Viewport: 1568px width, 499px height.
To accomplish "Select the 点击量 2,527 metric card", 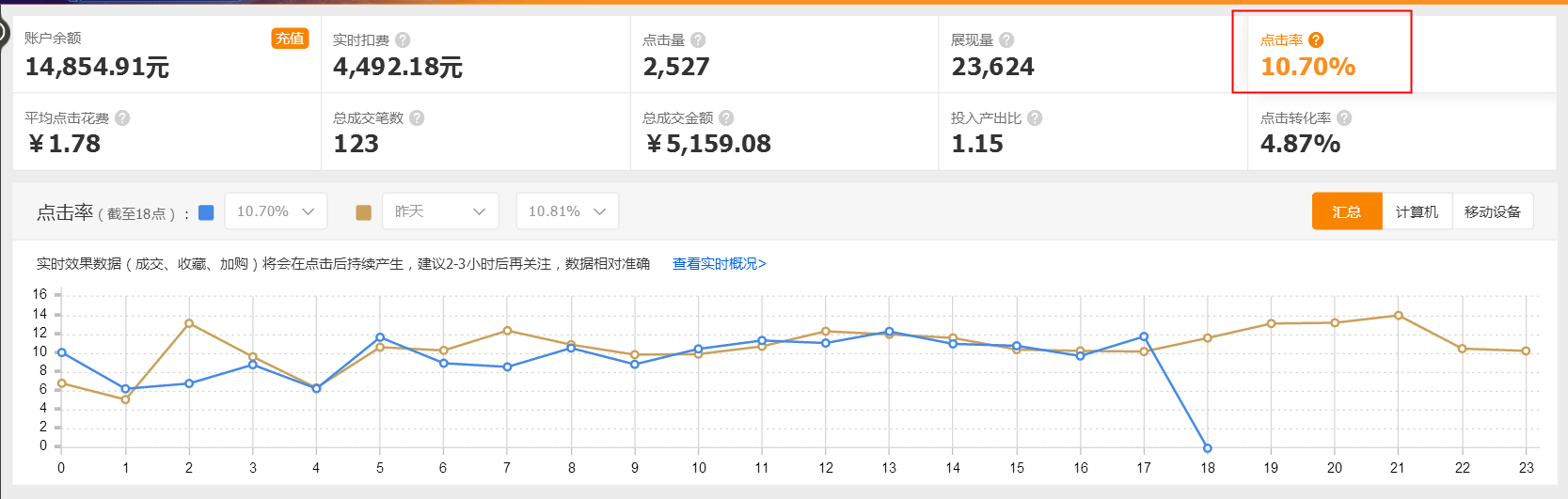I will click(784, 54).
